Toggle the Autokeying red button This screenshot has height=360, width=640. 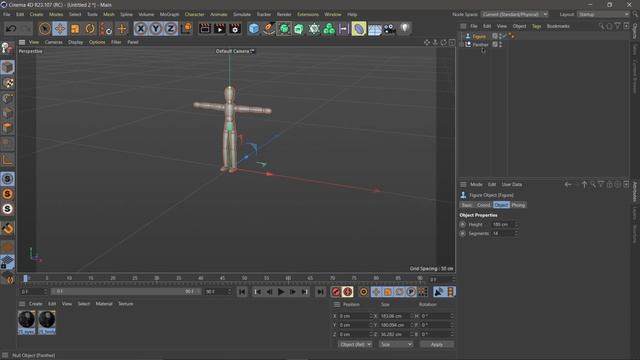point(347,292)
